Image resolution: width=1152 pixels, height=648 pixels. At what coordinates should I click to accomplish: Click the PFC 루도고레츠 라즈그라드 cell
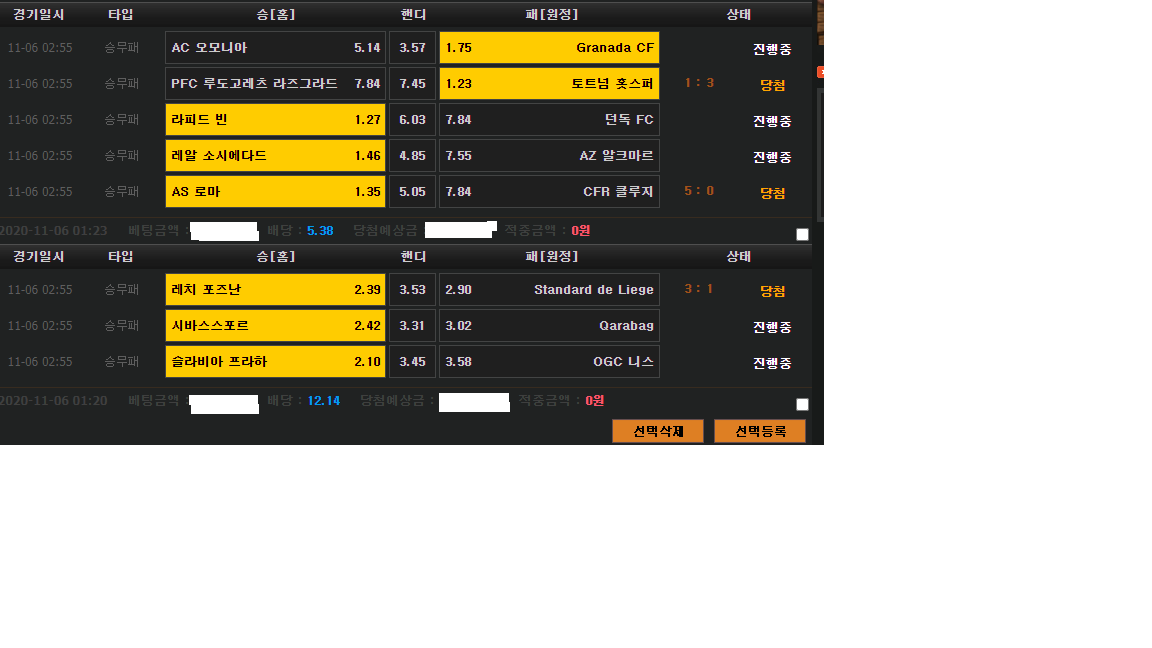pos(275,84)
